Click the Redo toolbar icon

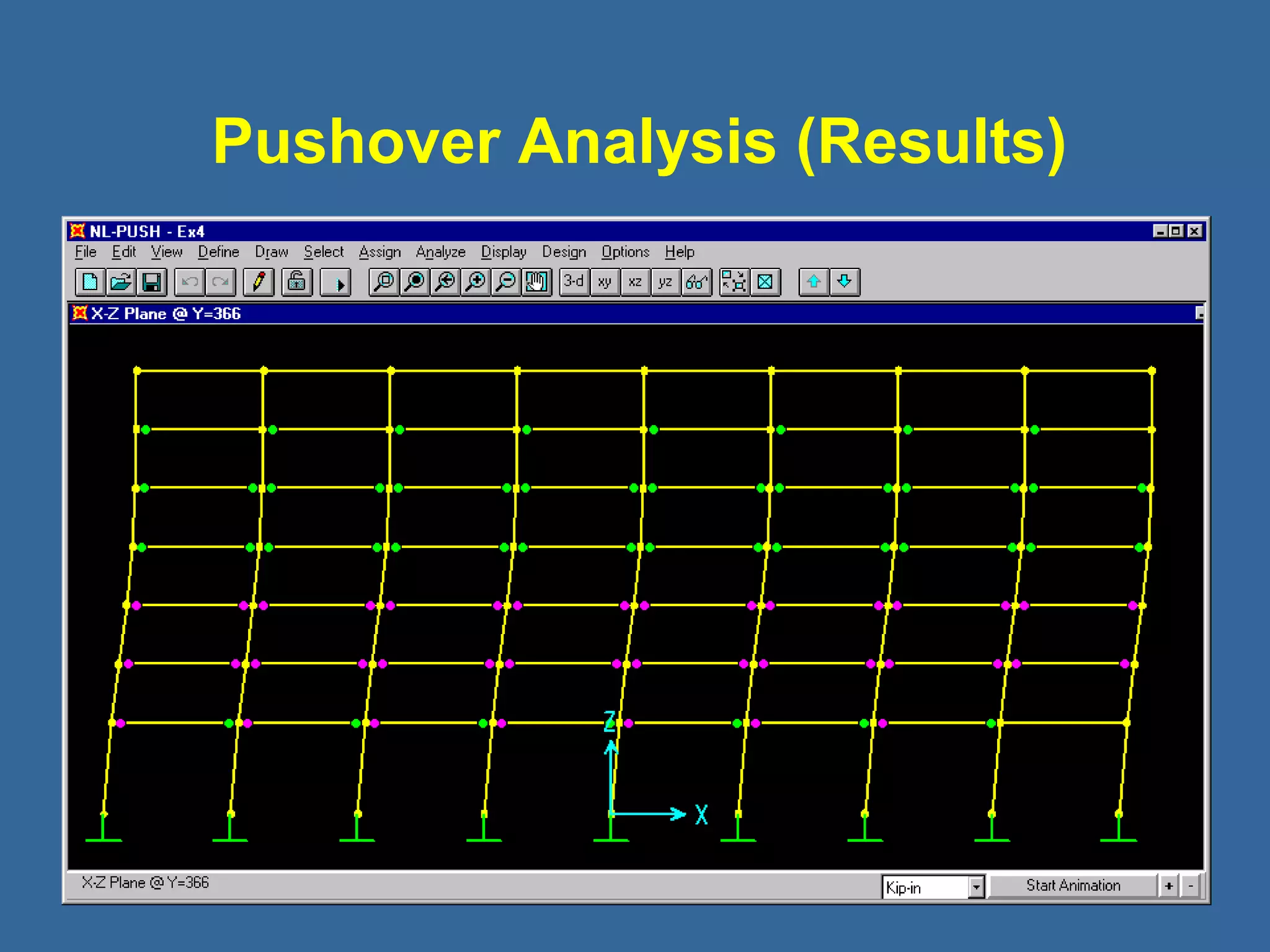tap(220, 282)
